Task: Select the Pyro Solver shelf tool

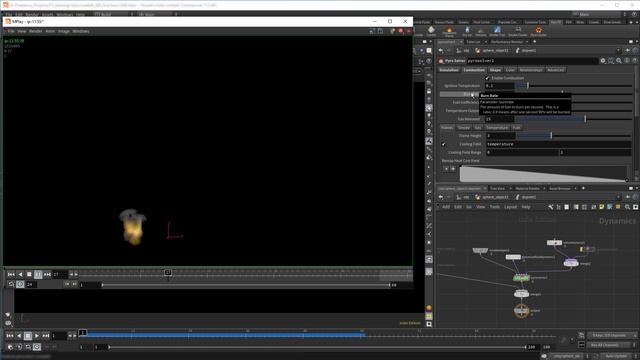Action: (538, 31)
